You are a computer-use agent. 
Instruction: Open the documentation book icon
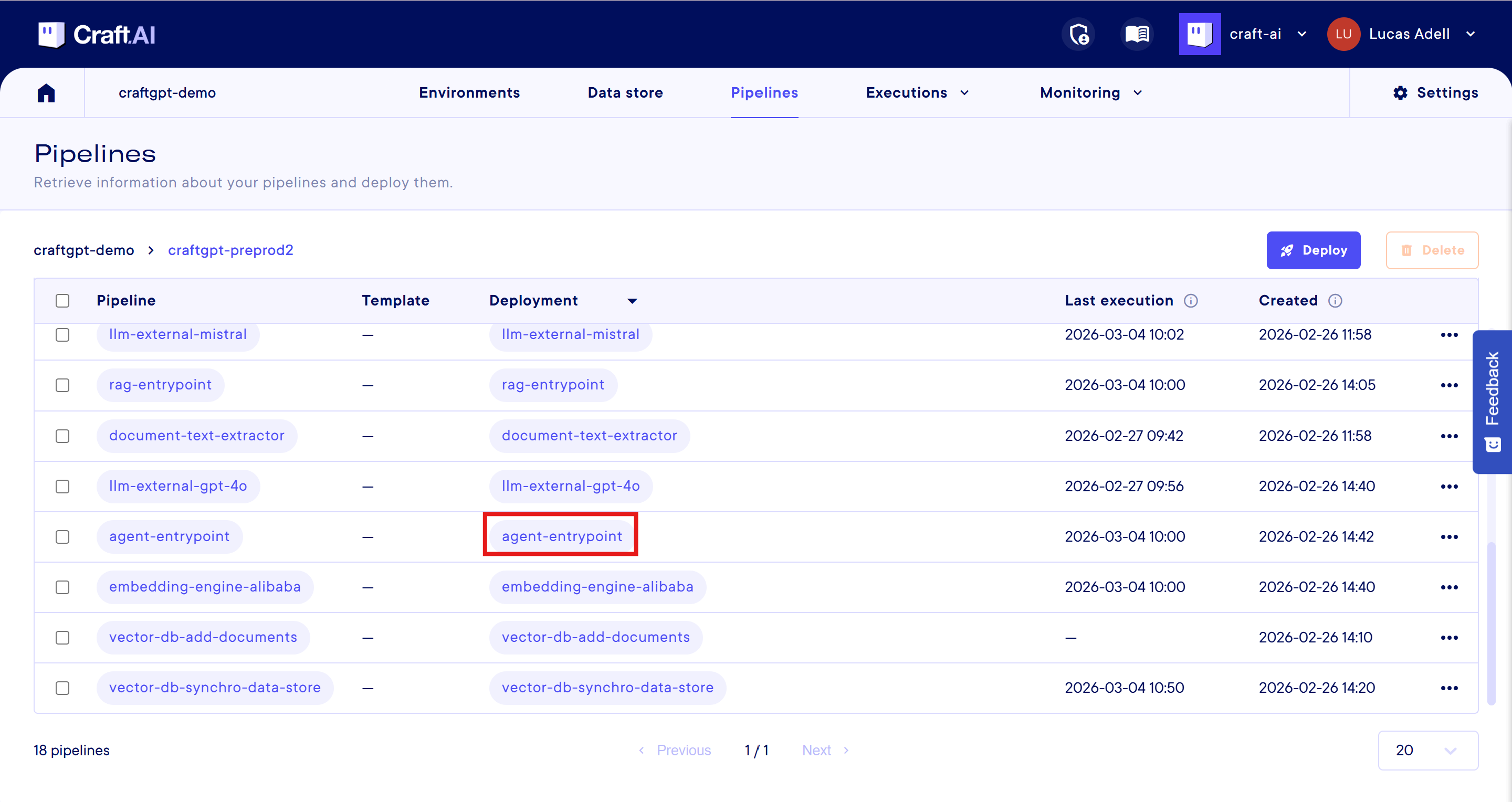(x=1137, y=34)
